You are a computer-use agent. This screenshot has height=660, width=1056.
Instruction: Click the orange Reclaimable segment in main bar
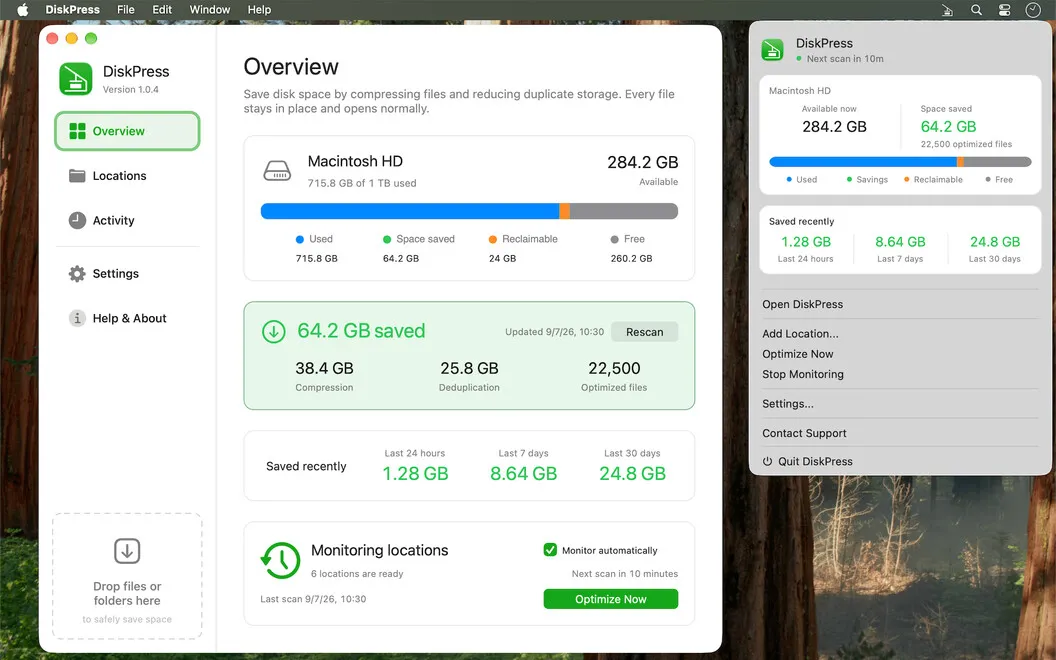pos(564,211)
